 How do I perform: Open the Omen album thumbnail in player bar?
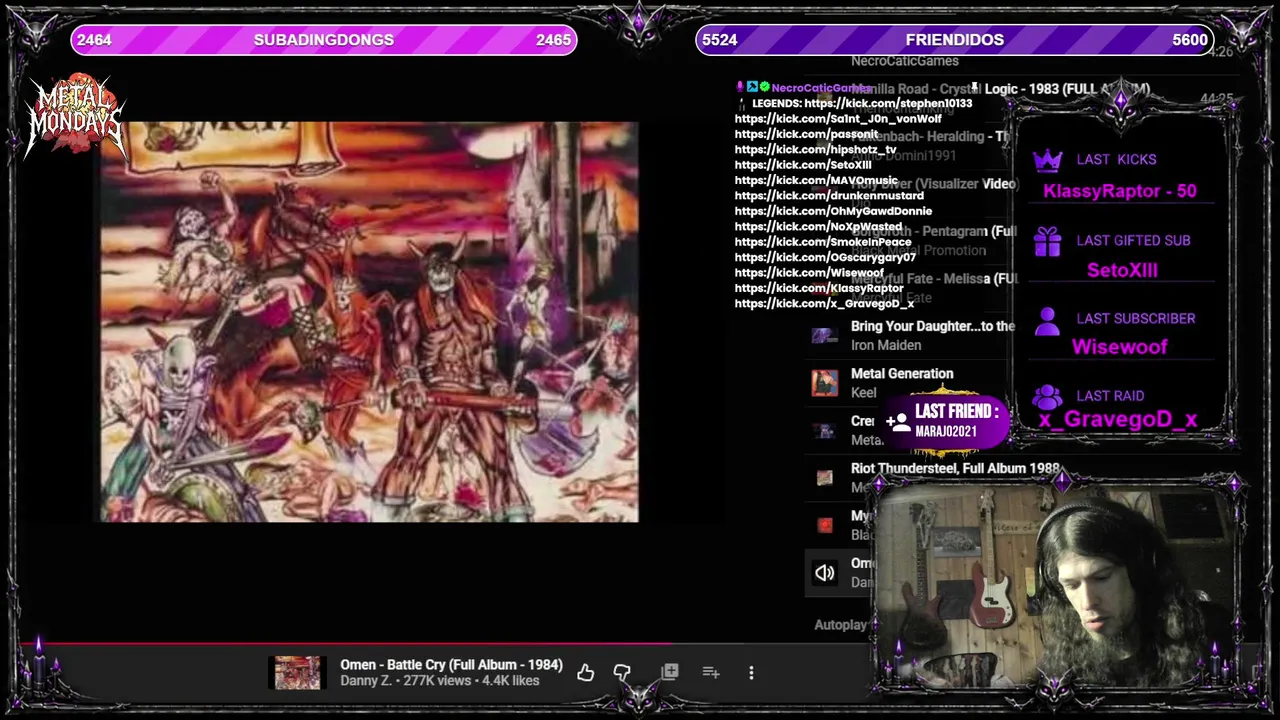pyautogui.click(x=298, y=673)
